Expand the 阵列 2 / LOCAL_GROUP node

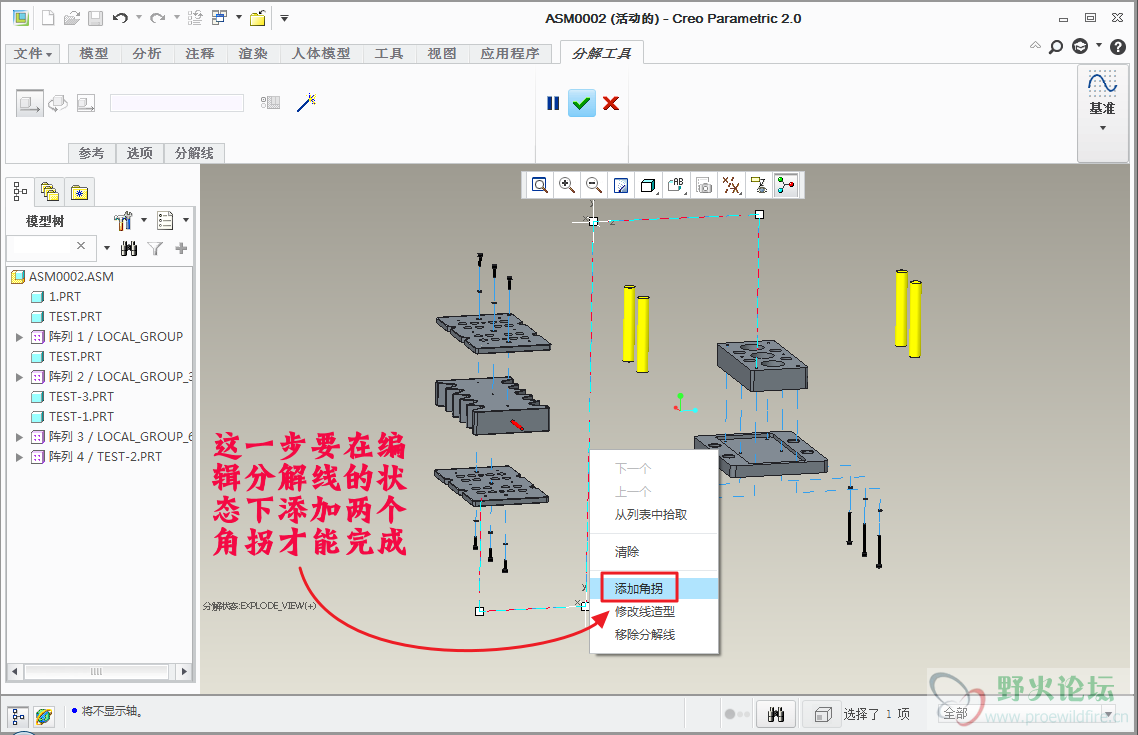(20, 377)
